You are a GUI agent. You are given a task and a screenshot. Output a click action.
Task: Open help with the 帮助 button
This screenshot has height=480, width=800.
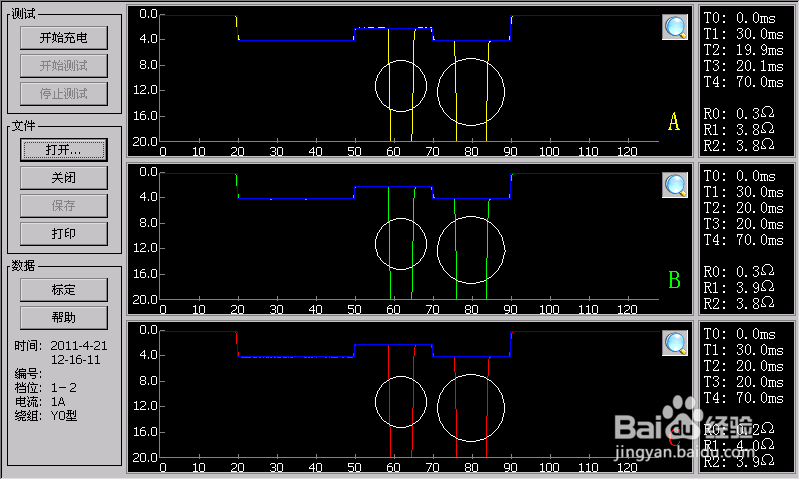(x=64, y=318)
